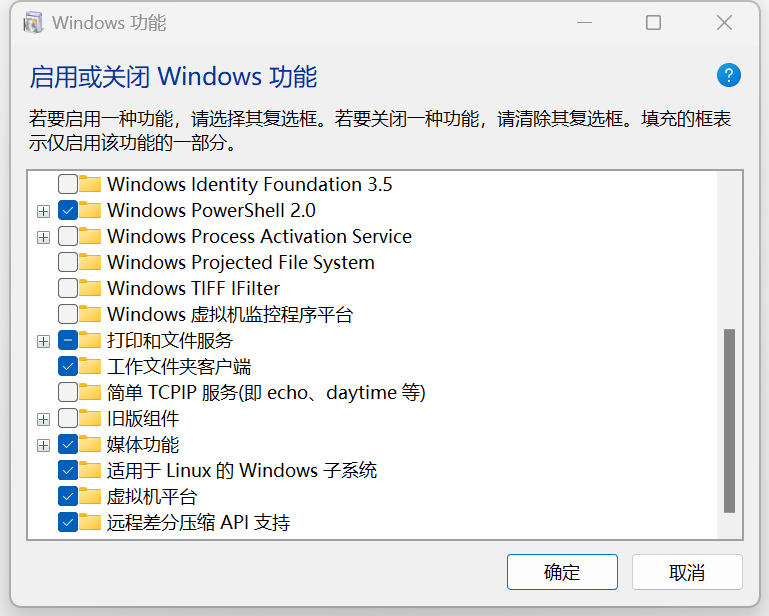
Task: Expand the Windows PowerShell 2.0 node
Action: 43,211
